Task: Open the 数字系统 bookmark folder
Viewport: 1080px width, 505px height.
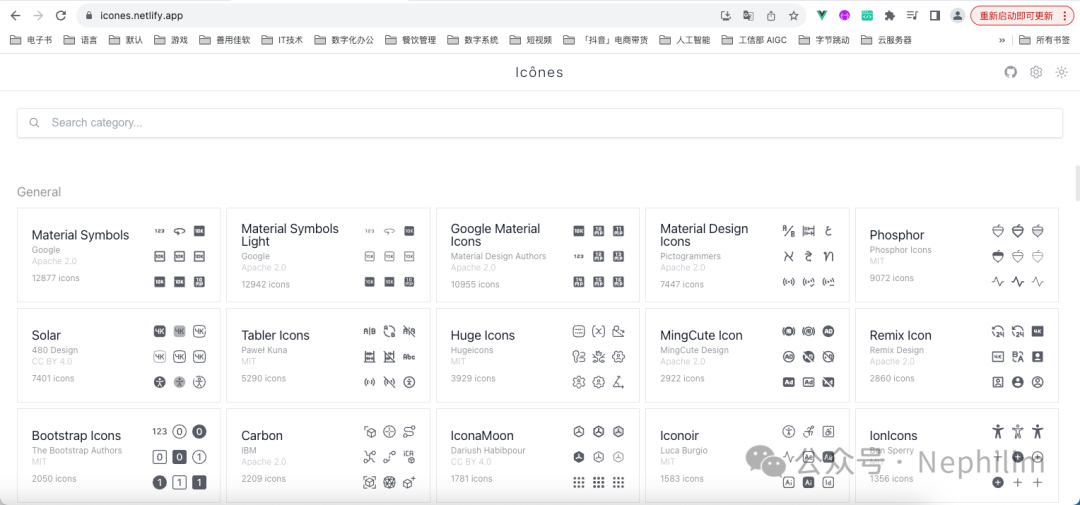Action: (x=472, y=40)
